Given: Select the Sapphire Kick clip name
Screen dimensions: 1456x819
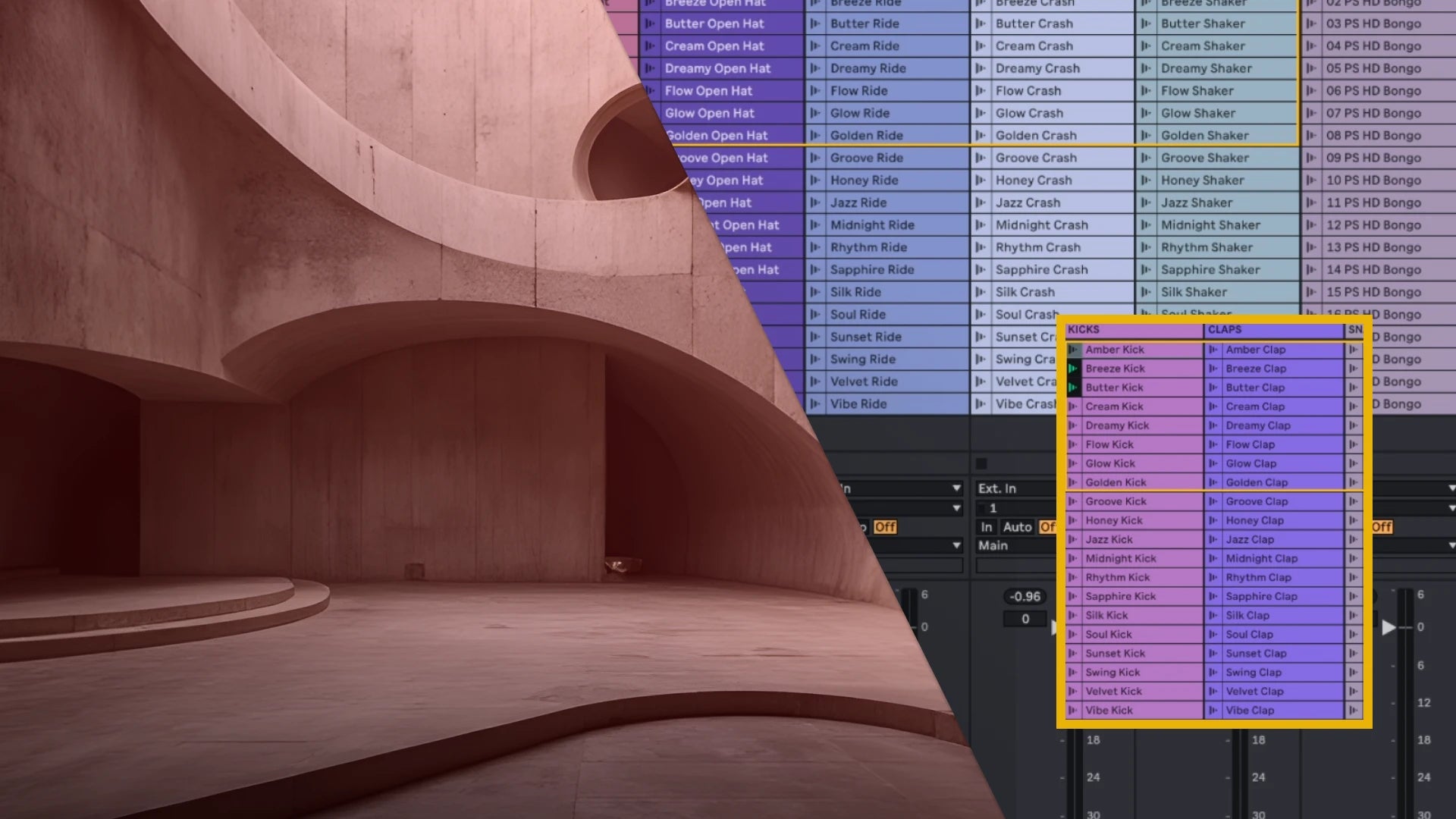Looking at the screenshot, I should (1120, 597).
